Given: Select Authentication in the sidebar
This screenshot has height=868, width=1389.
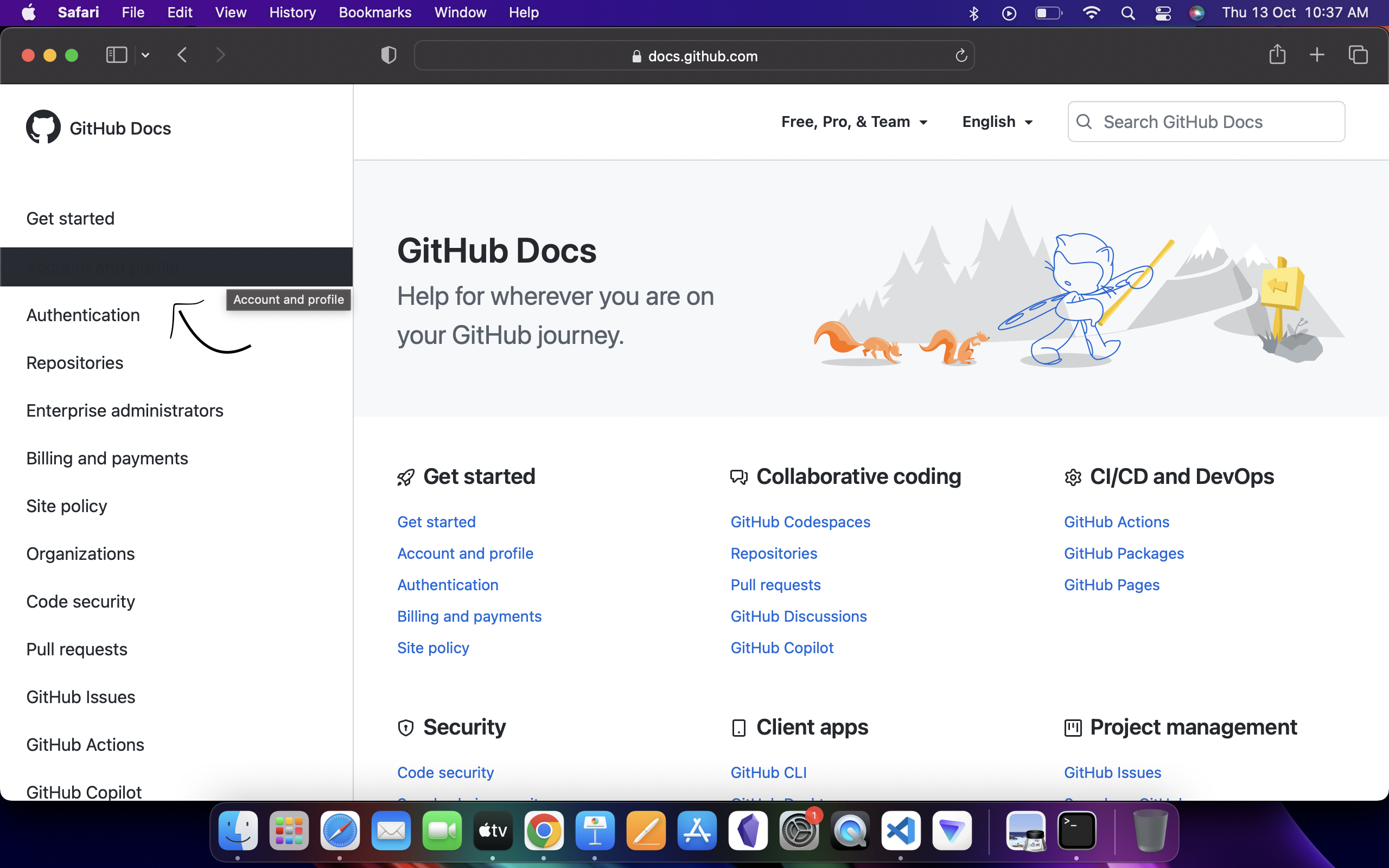Looking at the screenshot, I should (82, 315).
